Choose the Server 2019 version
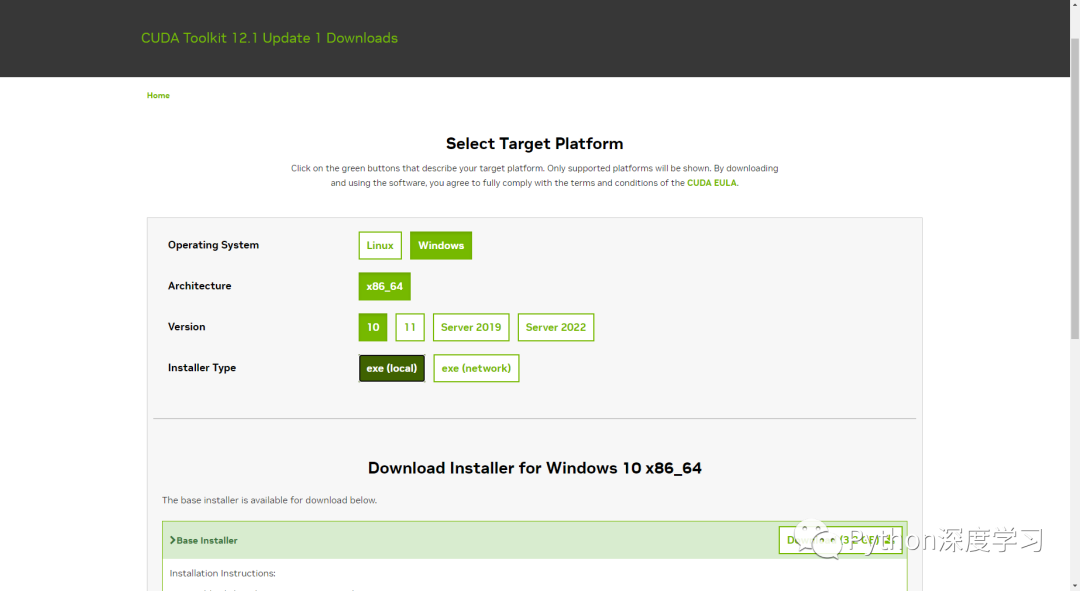Screen dimensions: 1080x591 point(471,327)
